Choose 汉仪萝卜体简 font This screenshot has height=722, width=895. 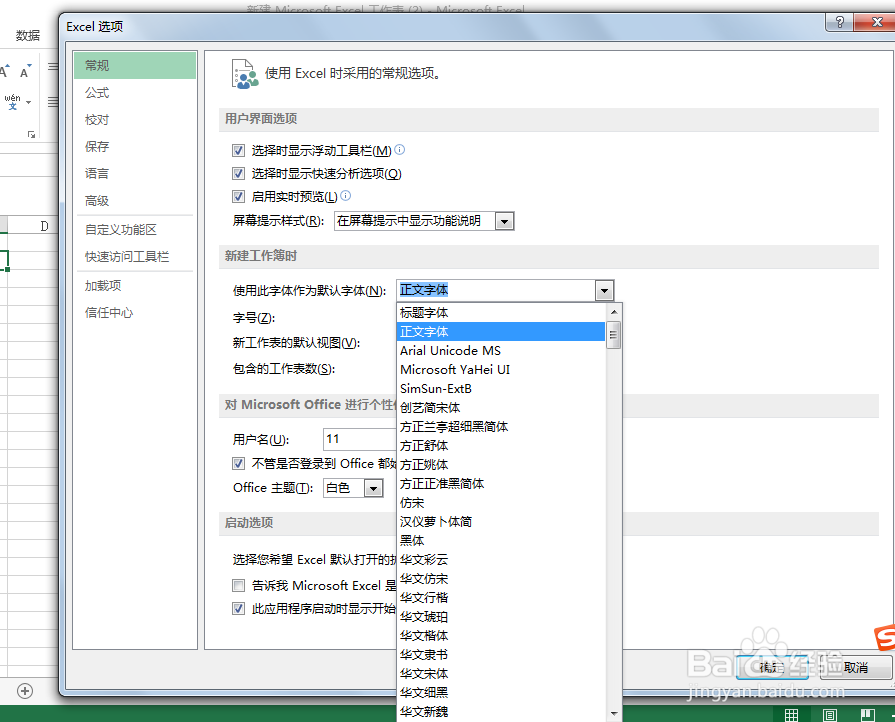pos(501,521)
